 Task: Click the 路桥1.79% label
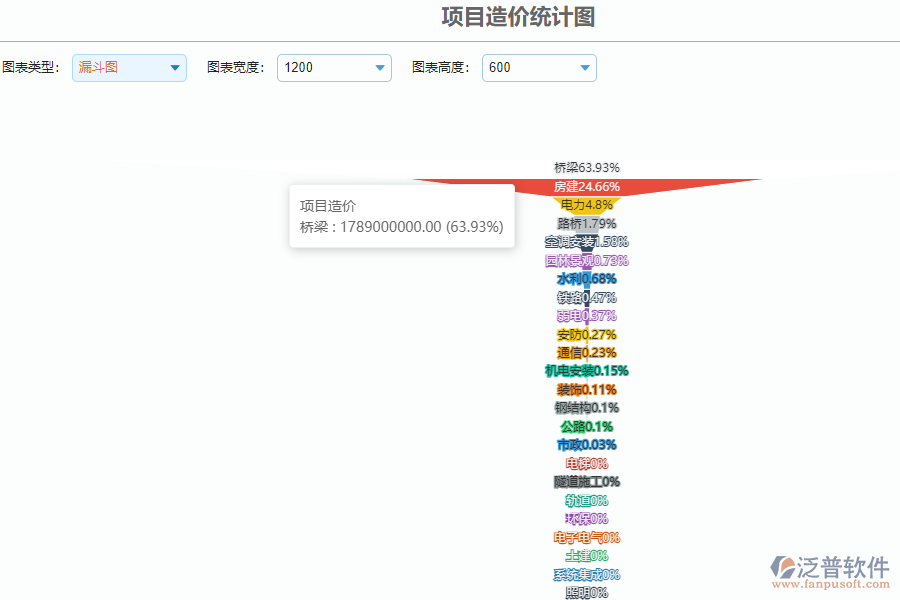coord(588,224)
